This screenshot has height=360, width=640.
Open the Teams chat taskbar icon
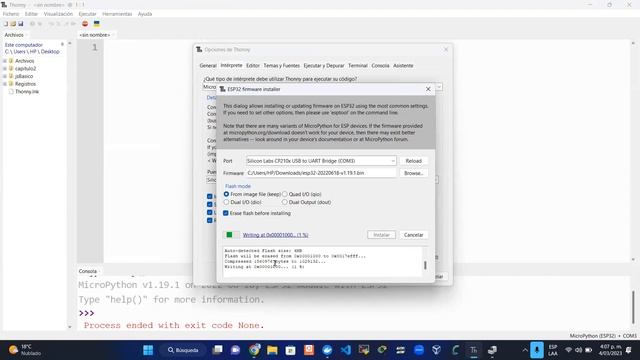point(236,350)
